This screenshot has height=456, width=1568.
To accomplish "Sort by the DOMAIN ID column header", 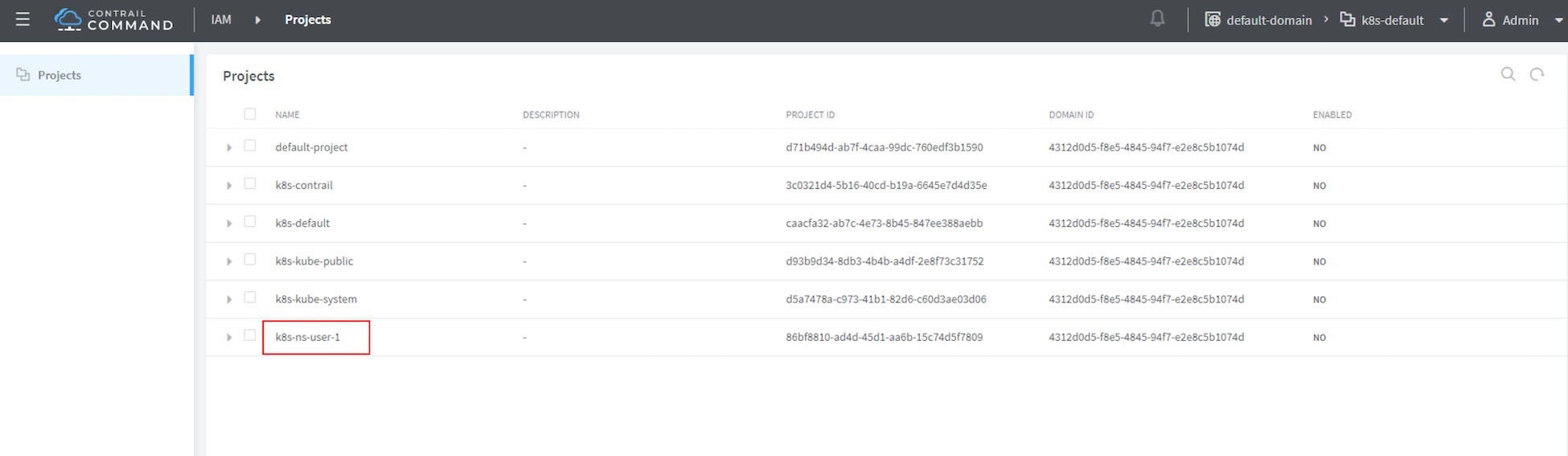I will pyautogui.click(x=1071, y=115).
